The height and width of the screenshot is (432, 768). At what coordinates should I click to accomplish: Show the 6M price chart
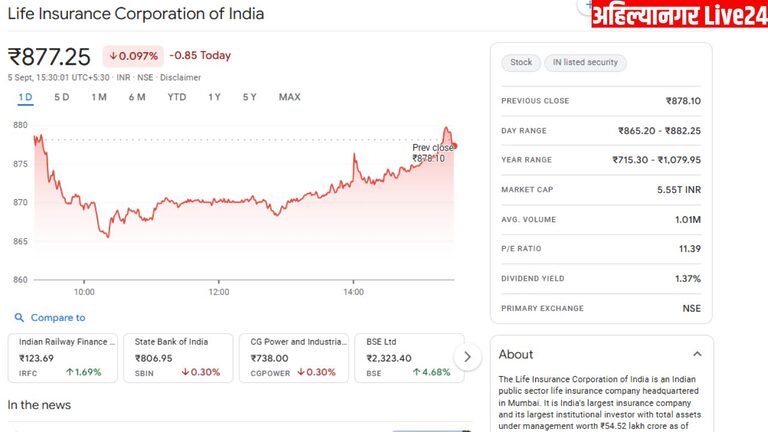137,97
